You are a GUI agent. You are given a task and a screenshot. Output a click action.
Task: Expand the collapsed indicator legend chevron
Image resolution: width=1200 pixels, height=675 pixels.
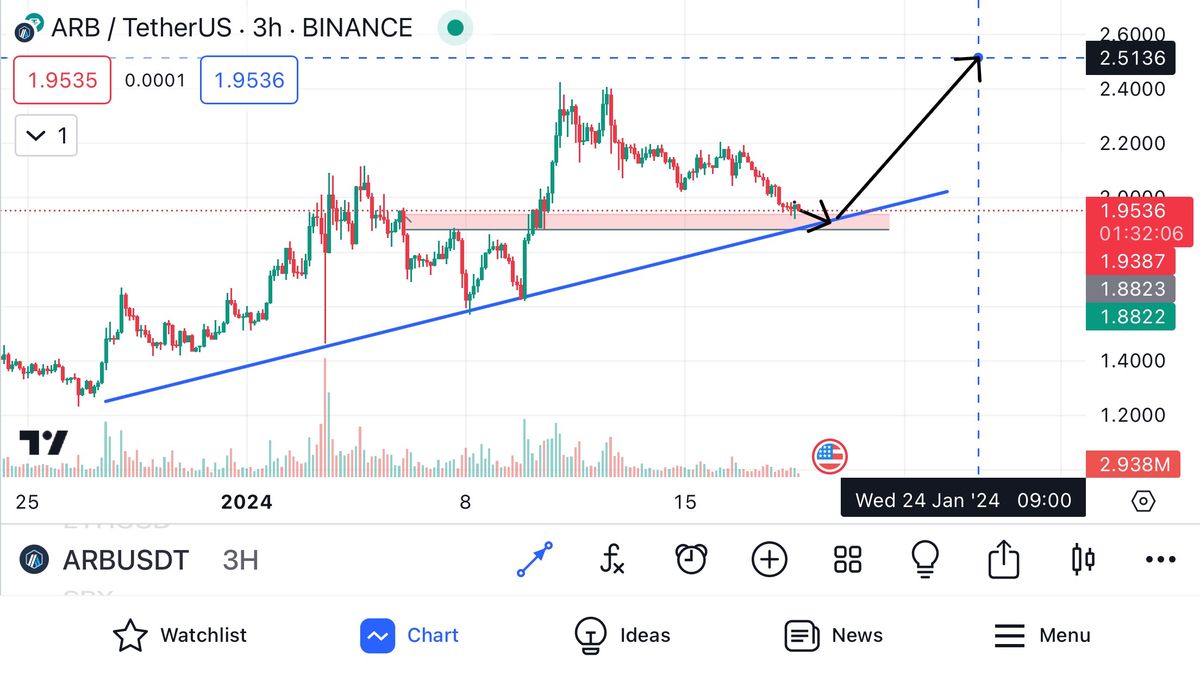tap(47, 136)
